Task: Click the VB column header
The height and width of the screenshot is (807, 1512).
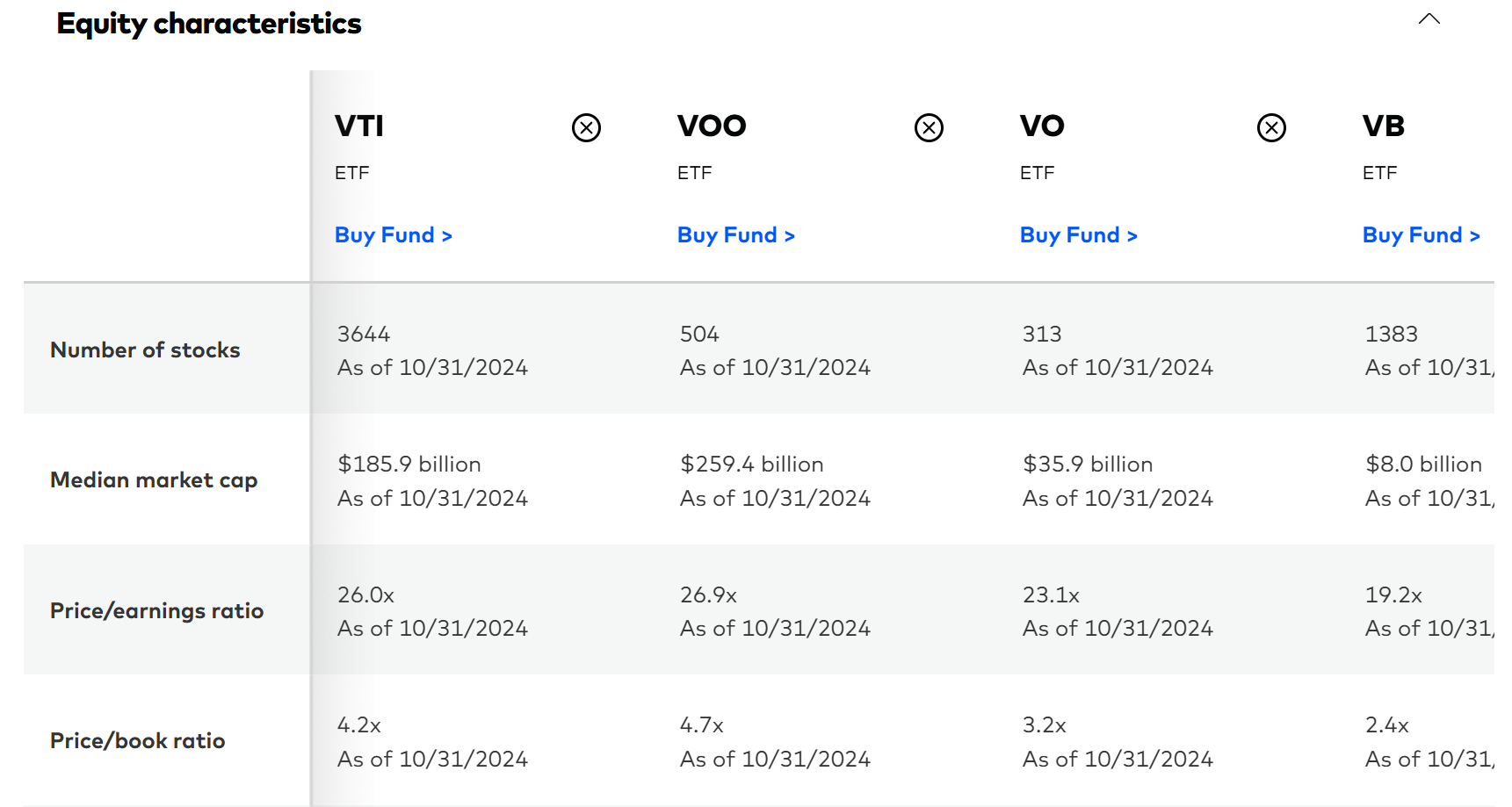Action: pos(1382,126)
